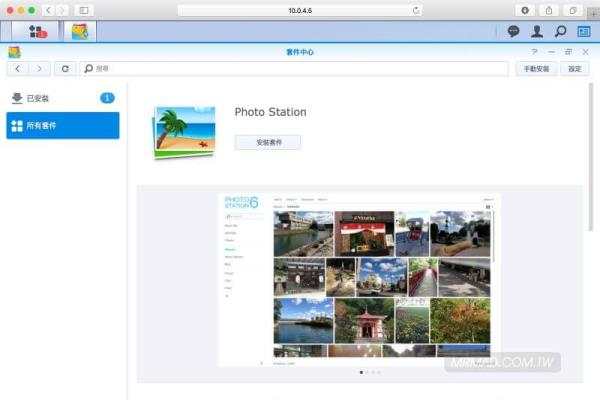The height and width of the screenshot is (400, 600).
Task: Open widgets panel icon
Action: (x=584, y=31)
